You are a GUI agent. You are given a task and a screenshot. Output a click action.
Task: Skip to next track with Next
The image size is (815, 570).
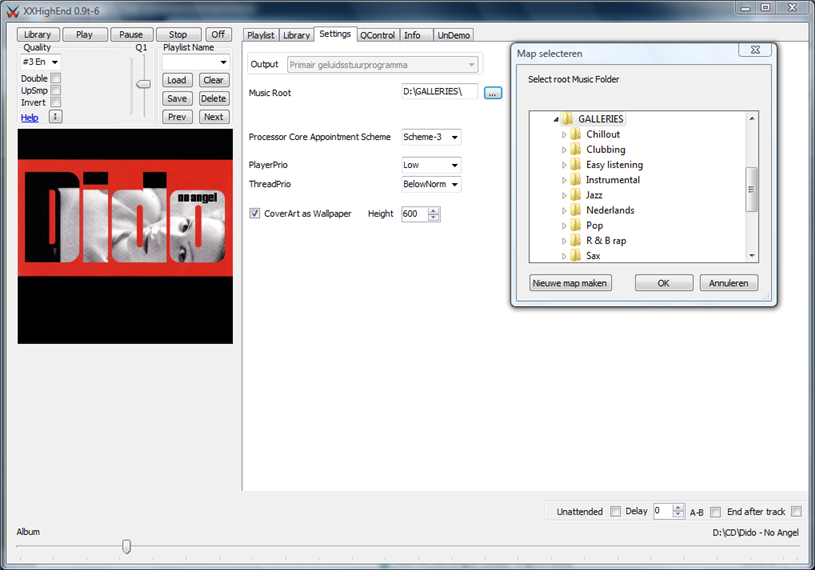pos(214,117)
